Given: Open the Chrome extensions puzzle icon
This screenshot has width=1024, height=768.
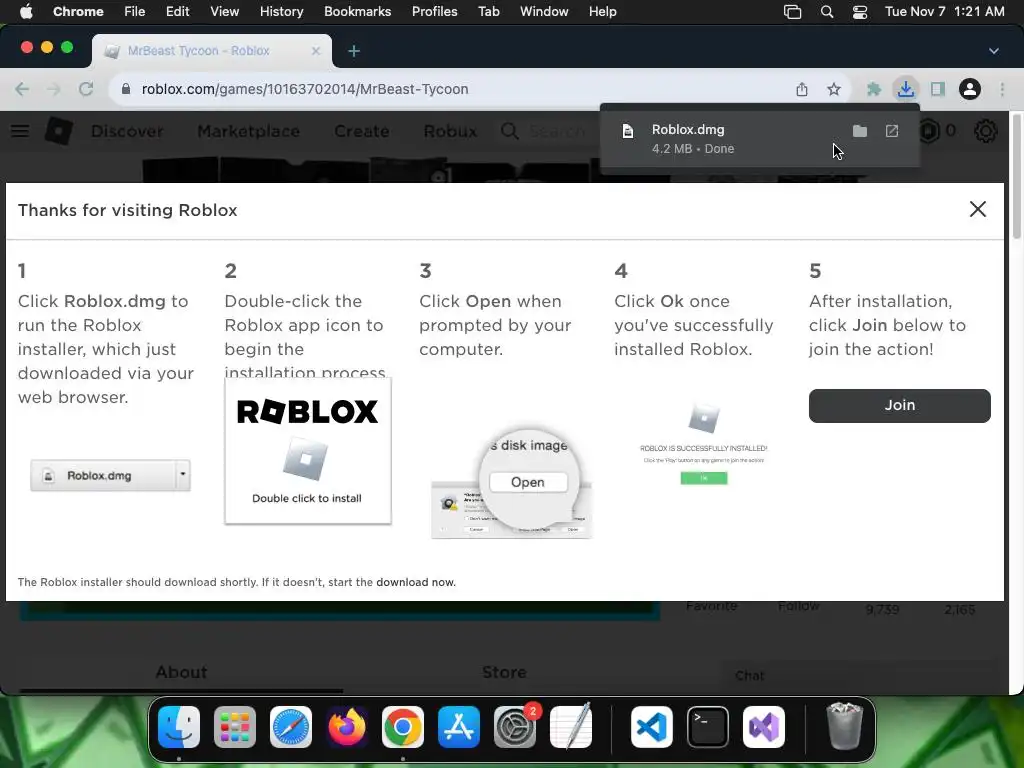Looking at the screenshot, I should click(873, 89).
